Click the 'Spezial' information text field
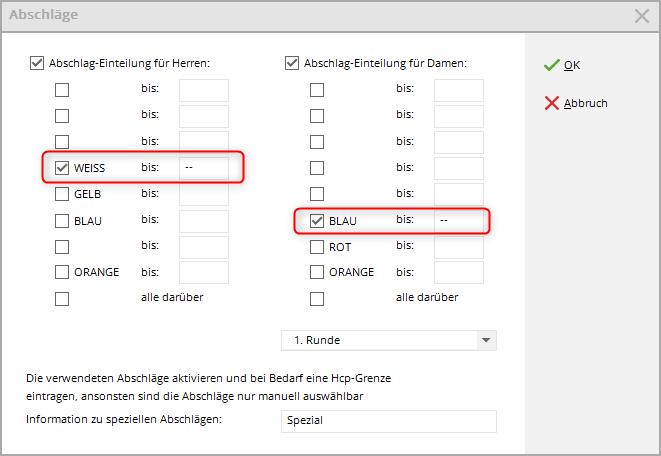The image size is (661, 456). (389, 421)
